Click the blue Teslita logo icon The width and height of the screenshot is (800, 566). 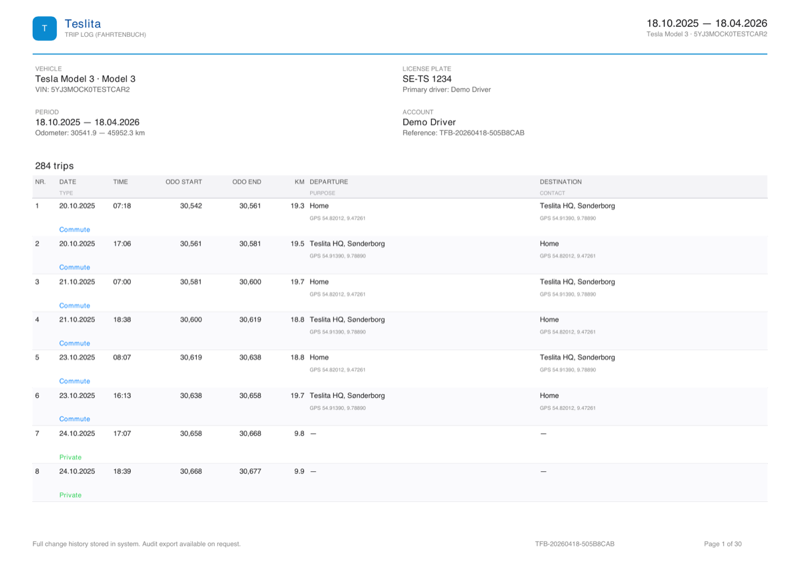44,29
